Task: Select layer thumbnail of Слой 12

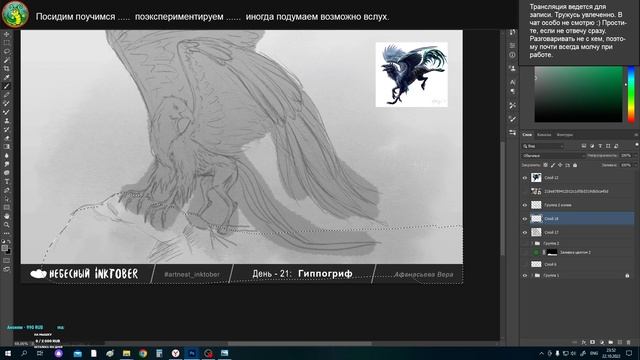Action: pyautogui.click(x=536, y=178)
